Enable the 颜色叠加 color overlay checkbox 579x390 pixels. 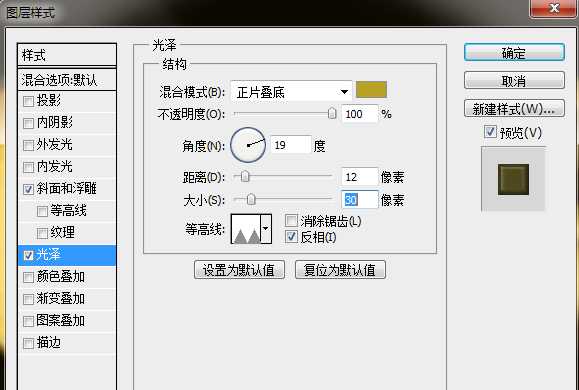pyautogui.click(x=28, y=277)
